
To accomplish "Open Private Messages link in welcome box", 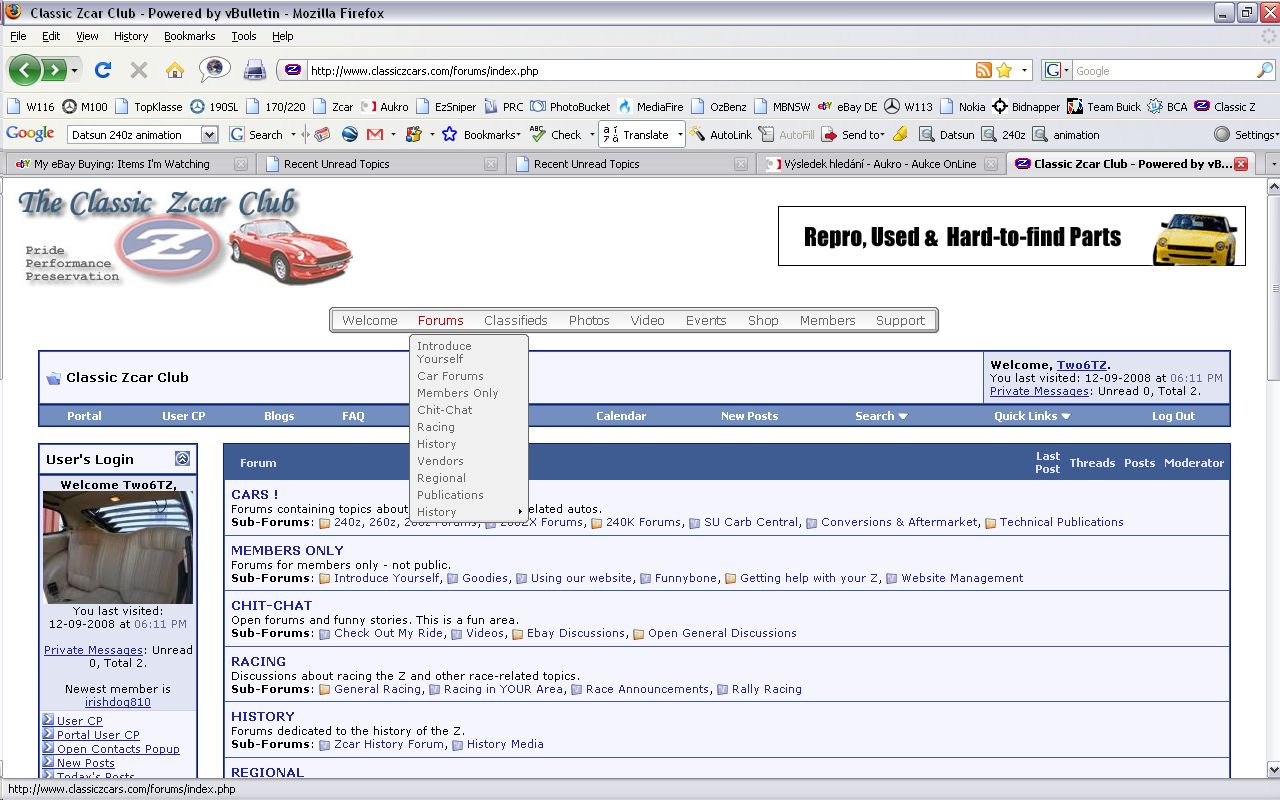I will click(x=1040, y=391).
